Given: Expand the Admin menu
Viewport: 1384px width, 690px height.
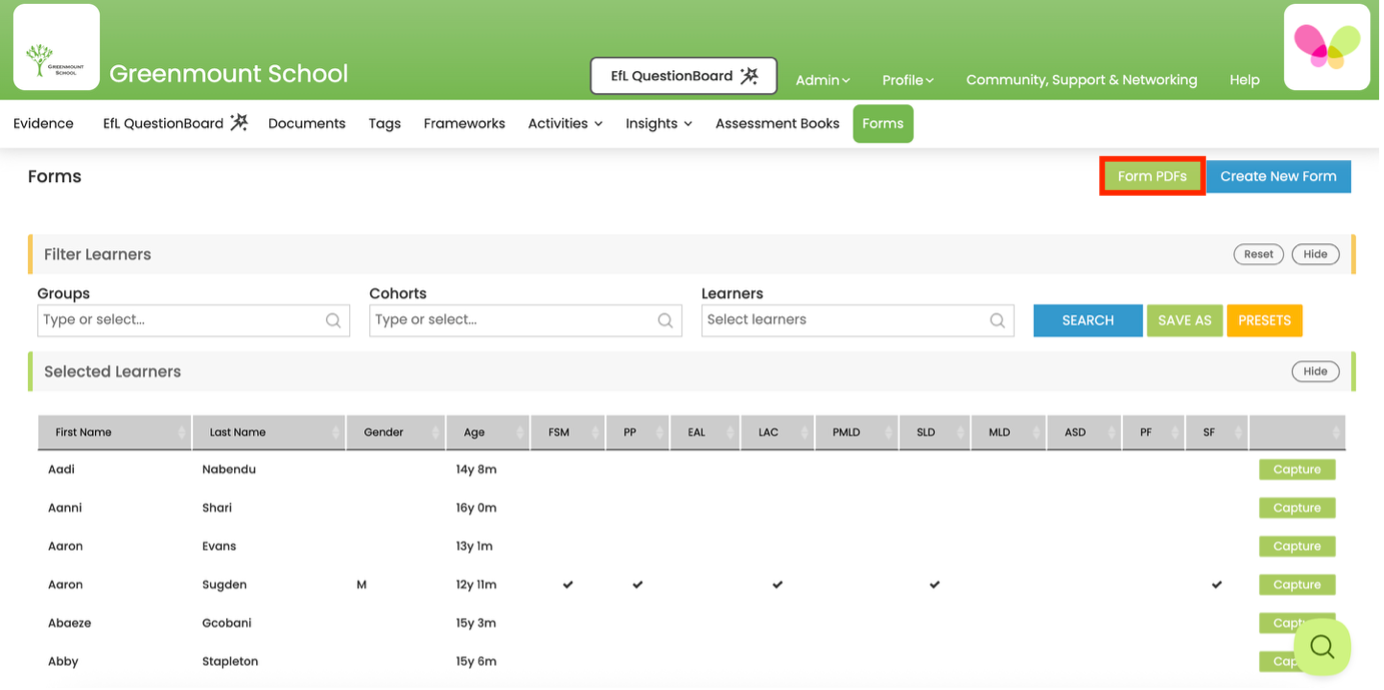Looking at the screenshot, I should point(822,80).
